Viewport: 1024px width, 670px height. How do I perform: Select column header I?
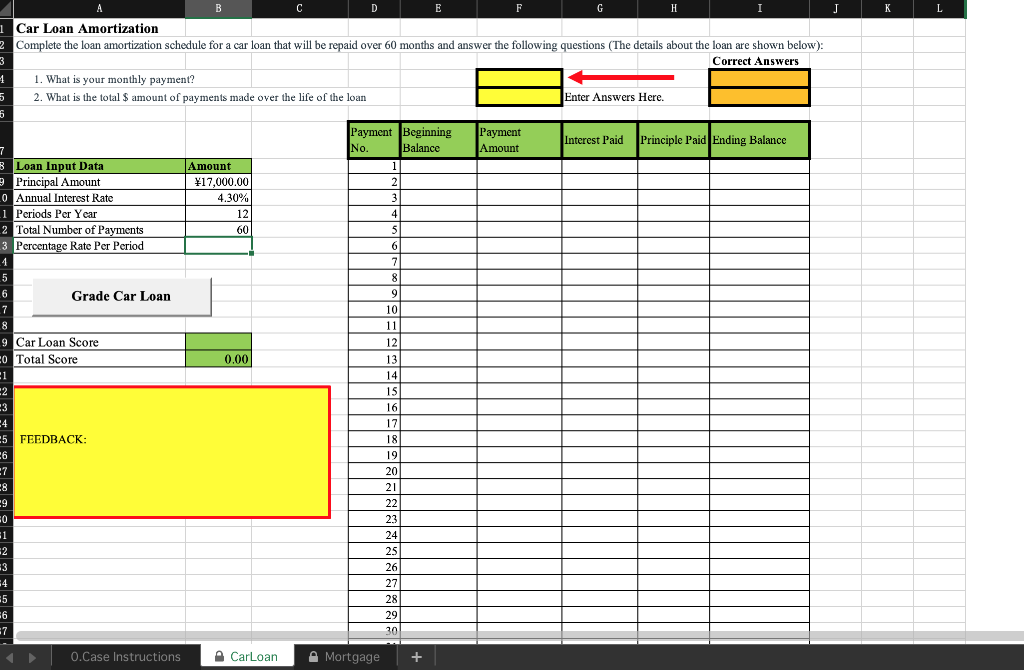pos(760,8)
